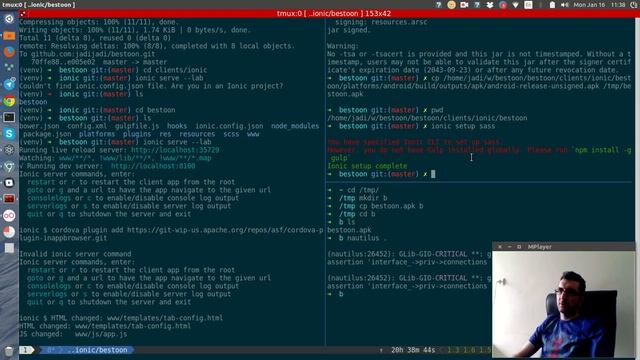Open the keyboard layout indicator
The height and width of the screenshot is (360, 640).
(x=528, y=5)
